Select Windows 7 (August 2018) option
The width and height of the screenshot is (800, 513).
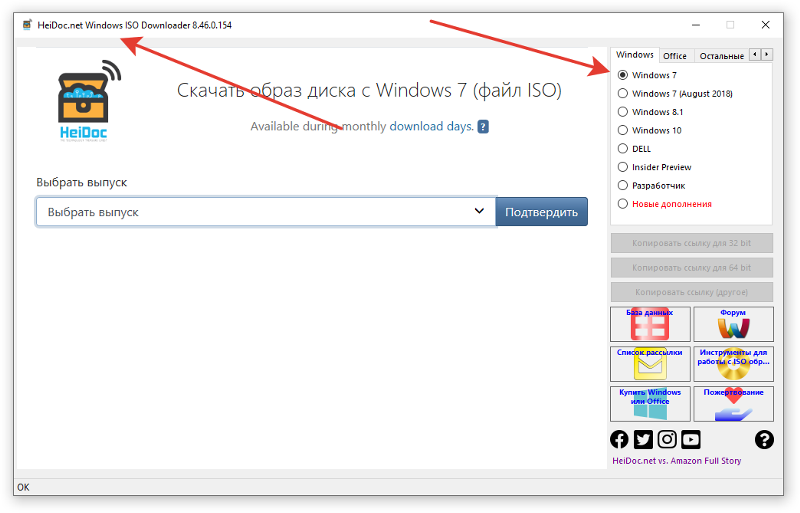click(622, 93)
